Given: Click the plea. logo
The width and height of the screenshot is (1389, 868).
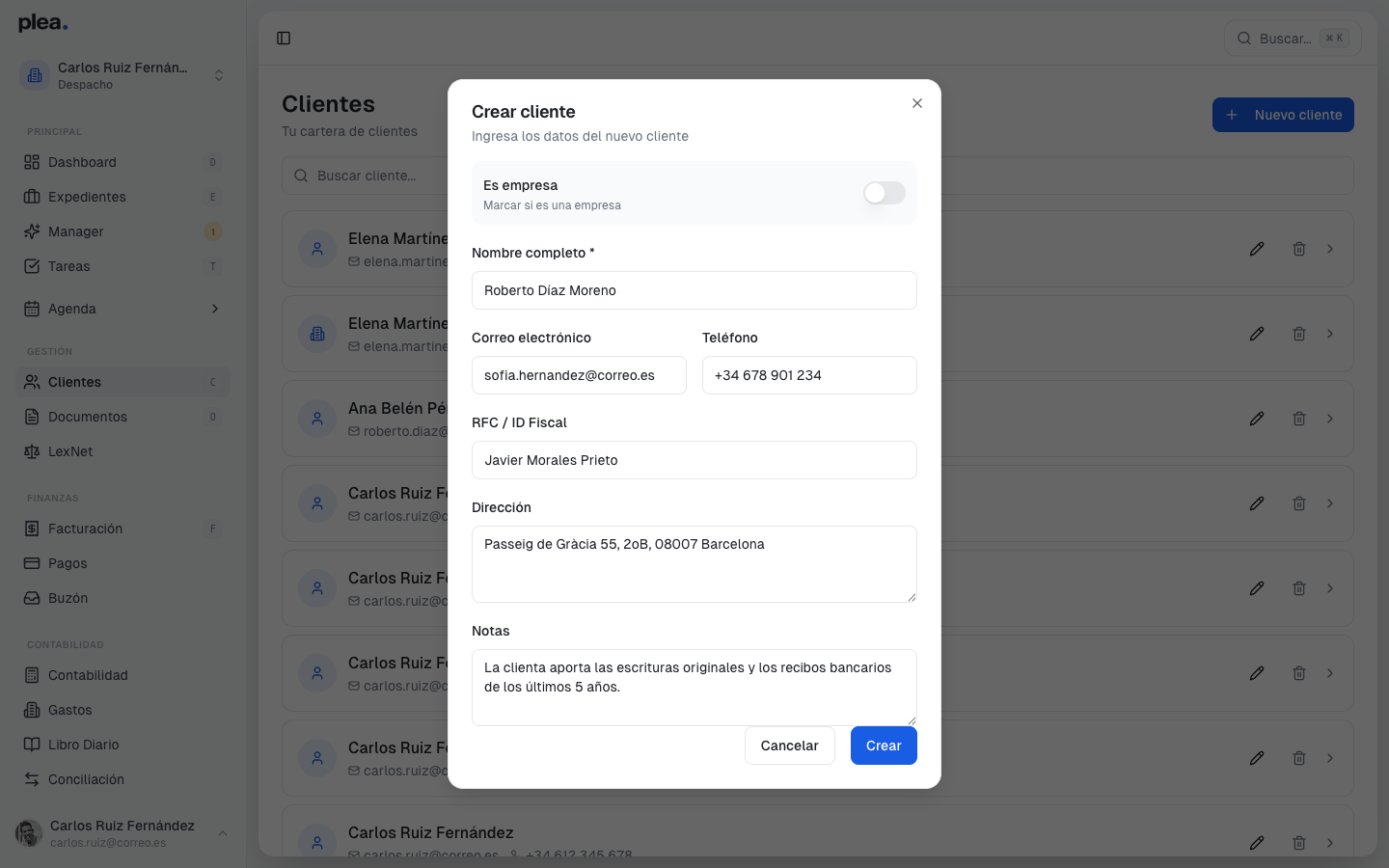Looking at the screenshot, I should click(43, 23).
